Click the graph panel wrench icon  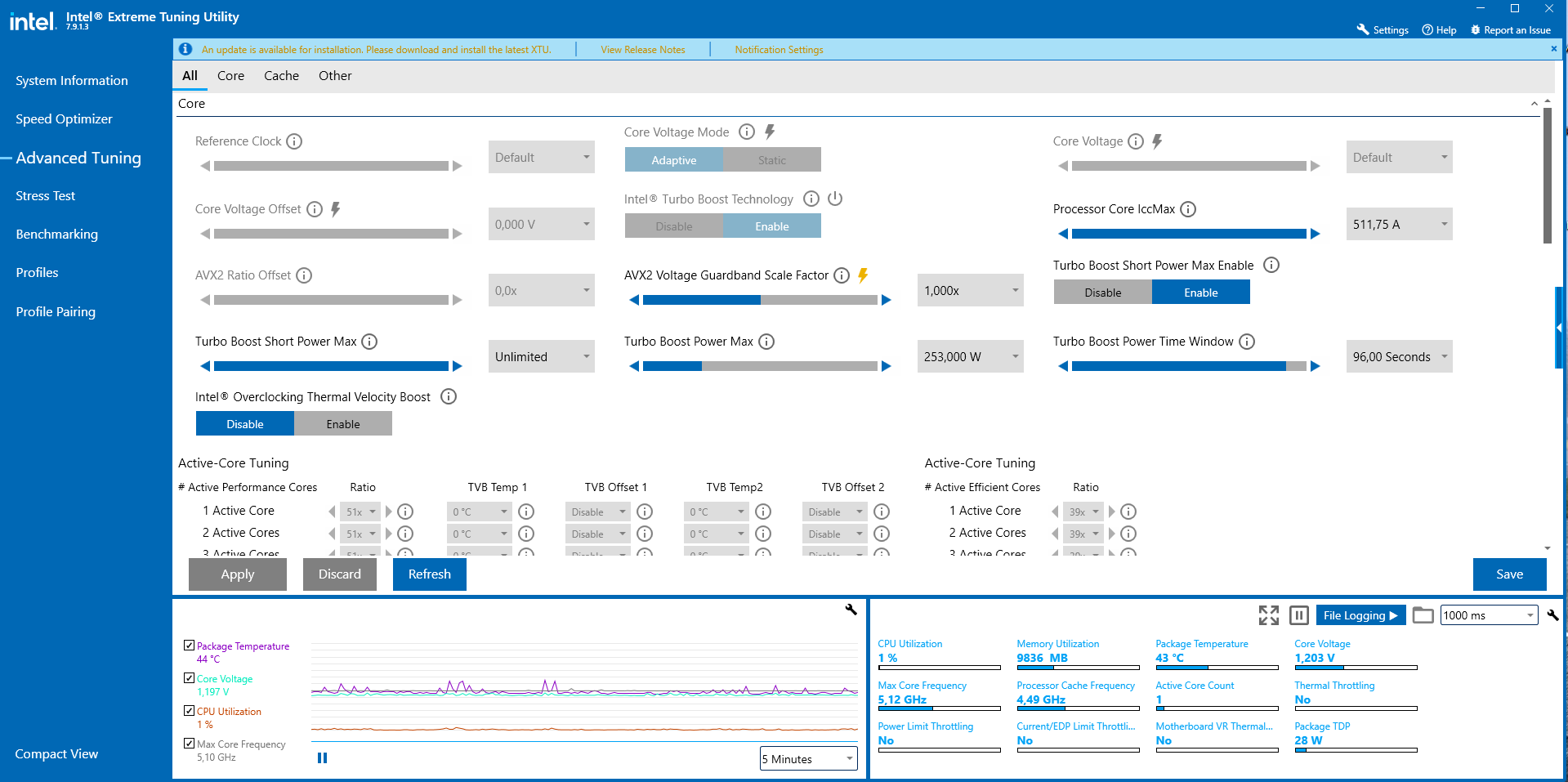tap(851, 610)
